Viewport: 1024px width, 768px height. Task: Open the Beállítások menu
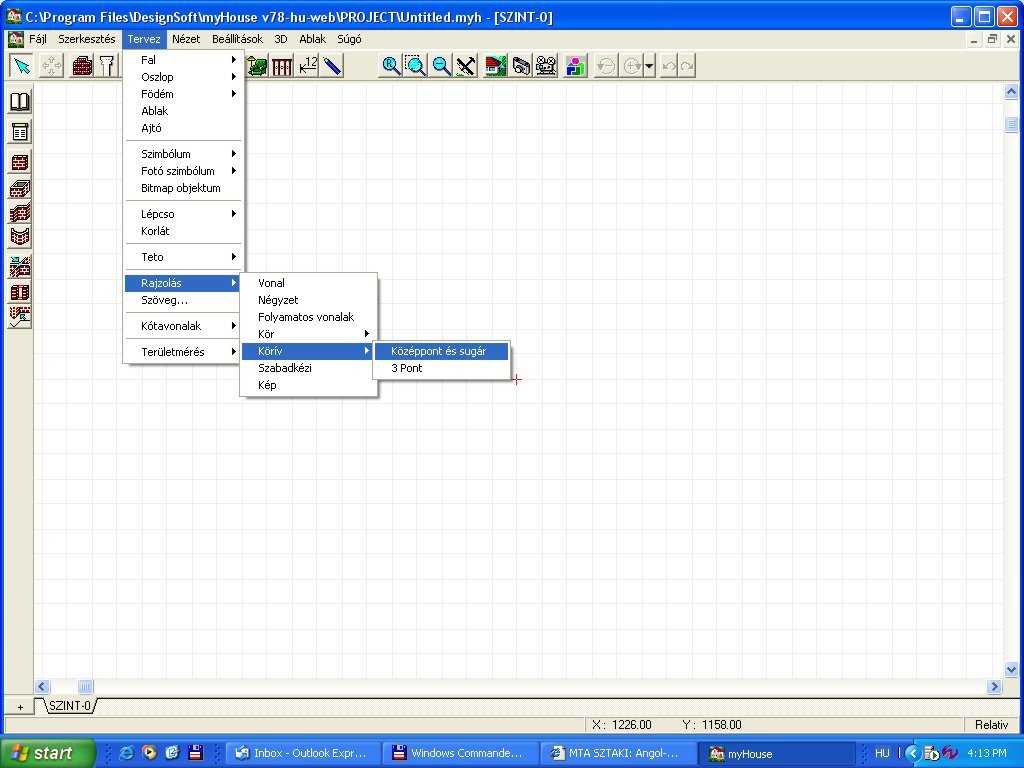coord(237,39)
